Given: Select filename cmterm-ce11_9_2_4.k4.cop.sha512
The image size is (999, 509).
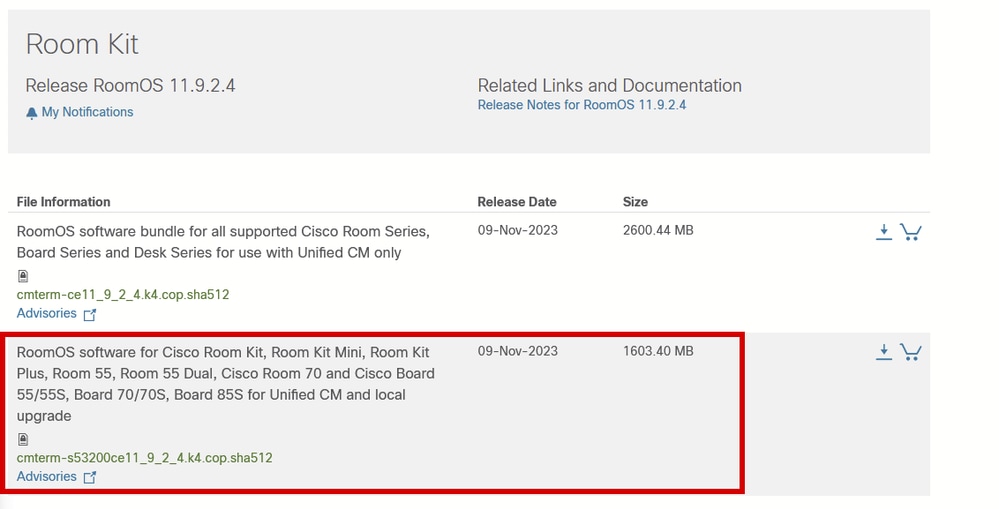Looking at the screenshot, I should [123, 294].
